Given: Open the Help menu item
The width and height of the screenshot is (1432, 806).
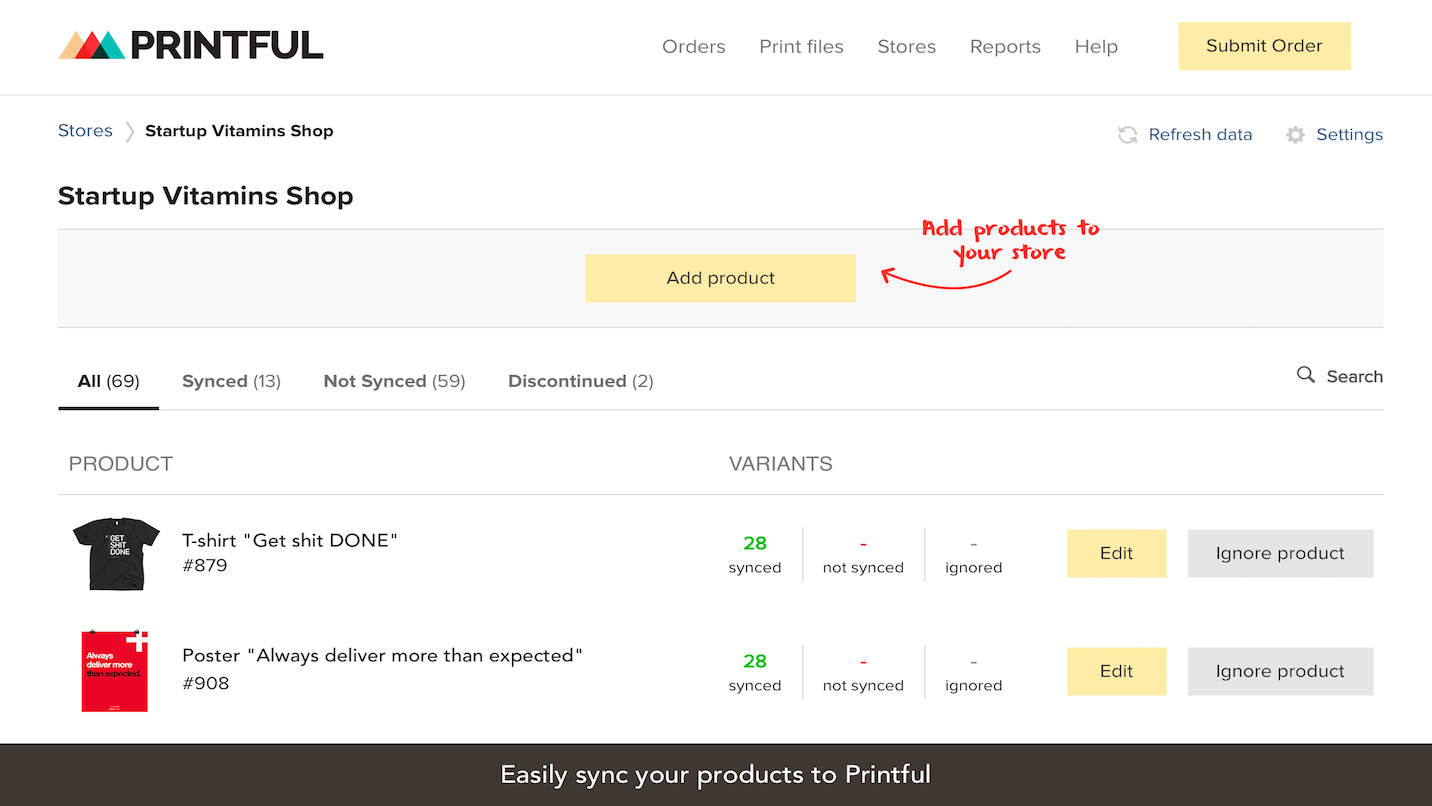Looking at the screenshot, I should pos(1096,47).
